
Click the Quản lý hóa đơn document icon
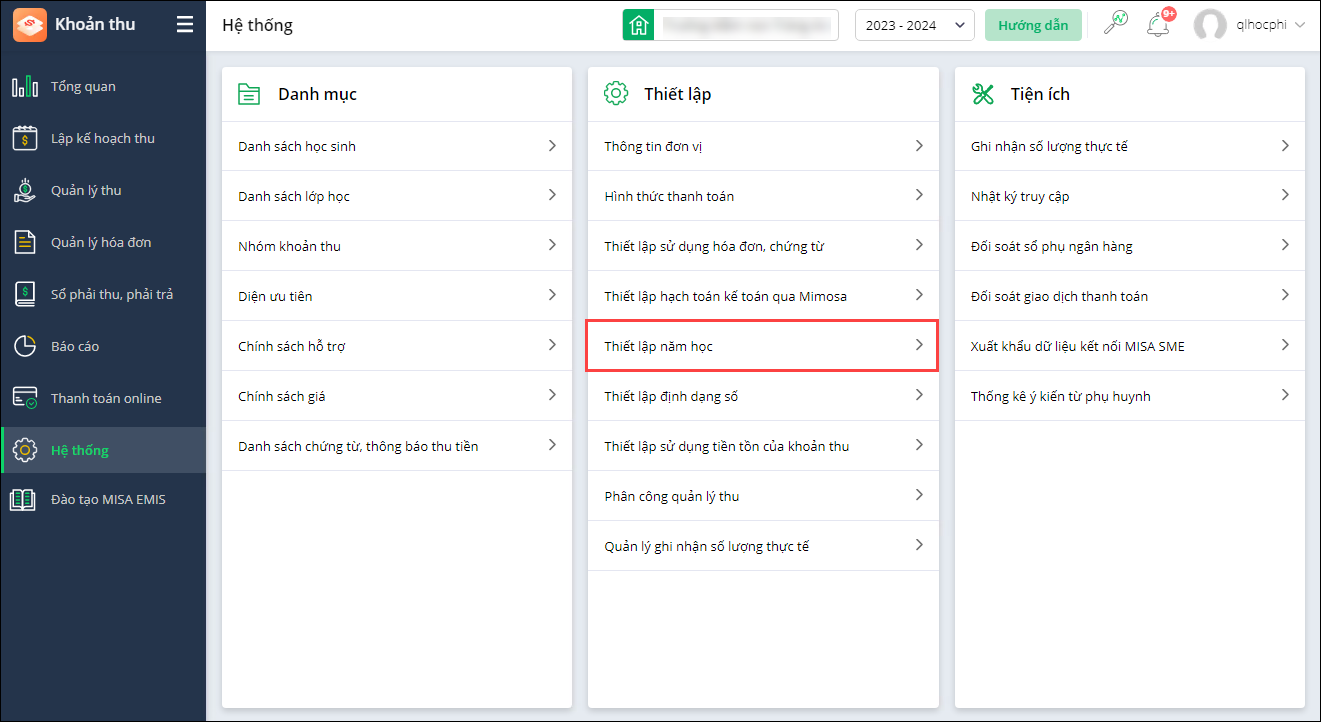25,243
